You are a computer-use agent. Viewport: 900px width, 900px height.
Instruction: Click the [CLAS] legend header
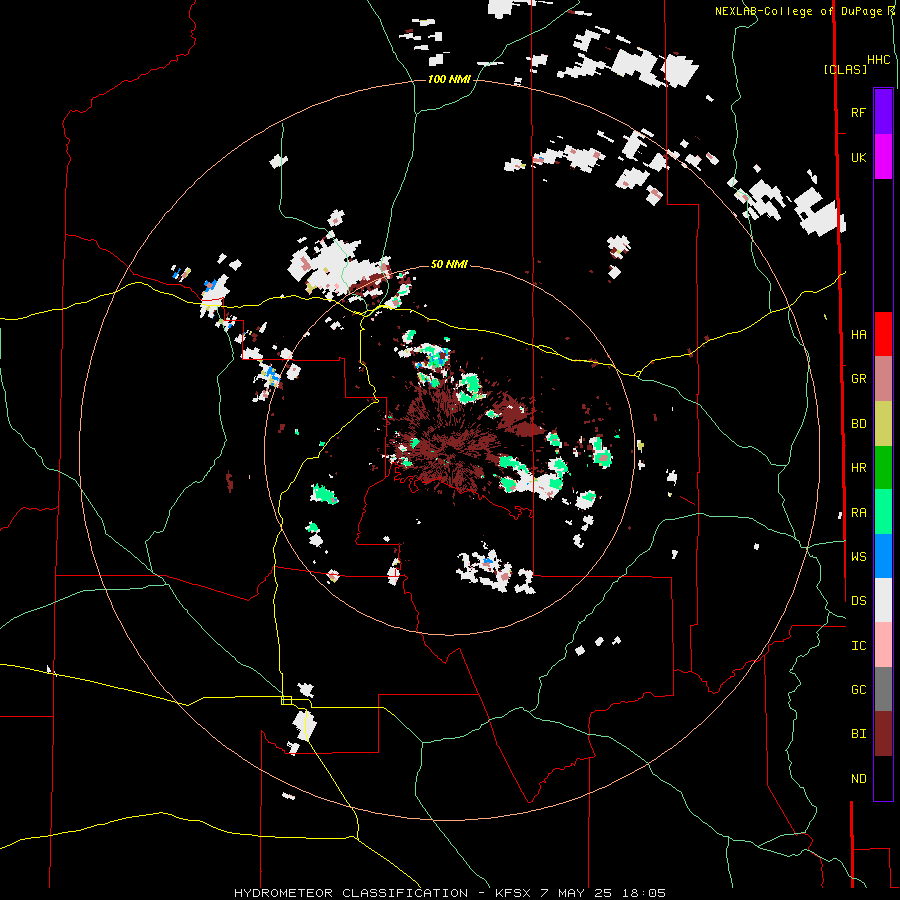845,69
